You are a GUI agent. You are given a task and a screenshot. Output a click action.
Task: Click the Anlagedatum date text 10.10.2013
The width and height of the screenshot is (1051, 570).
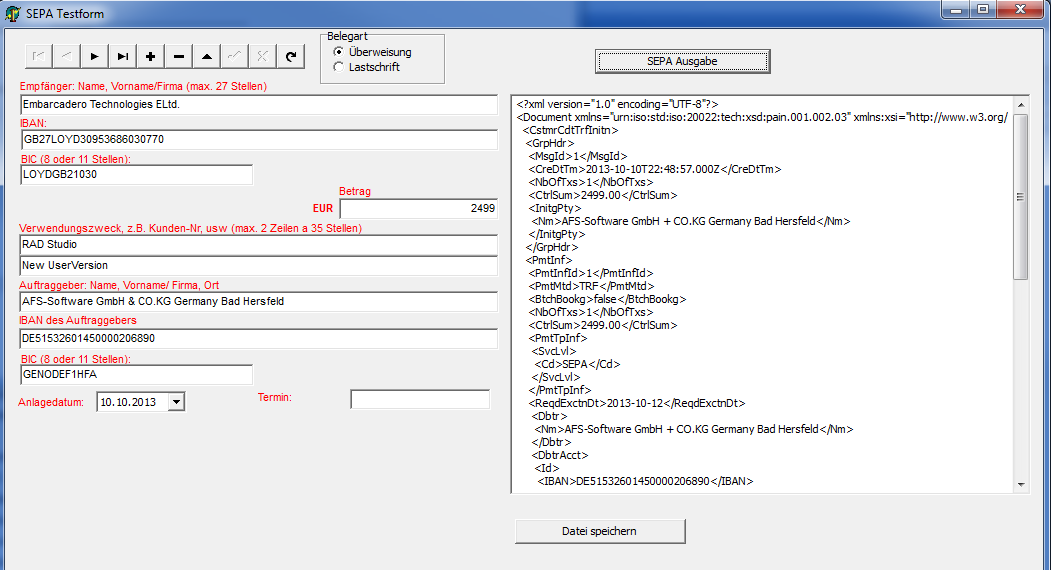[x=128, y=402]
